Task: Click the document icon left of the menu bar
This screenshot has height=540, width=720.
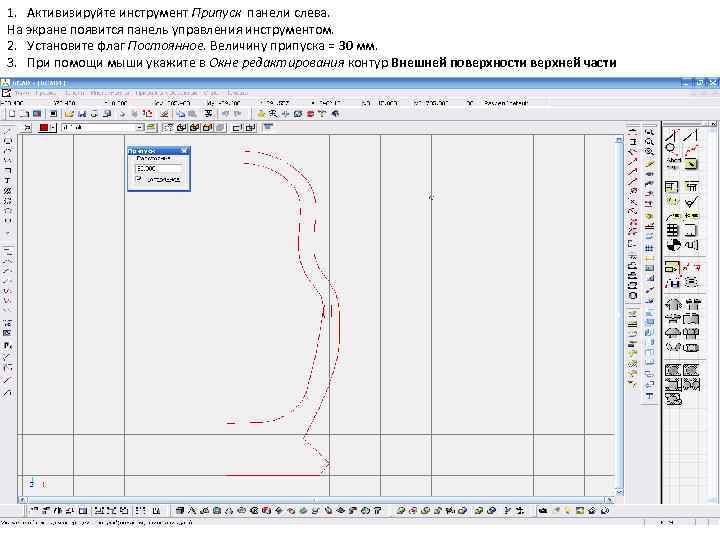Action: pos(6,93)
